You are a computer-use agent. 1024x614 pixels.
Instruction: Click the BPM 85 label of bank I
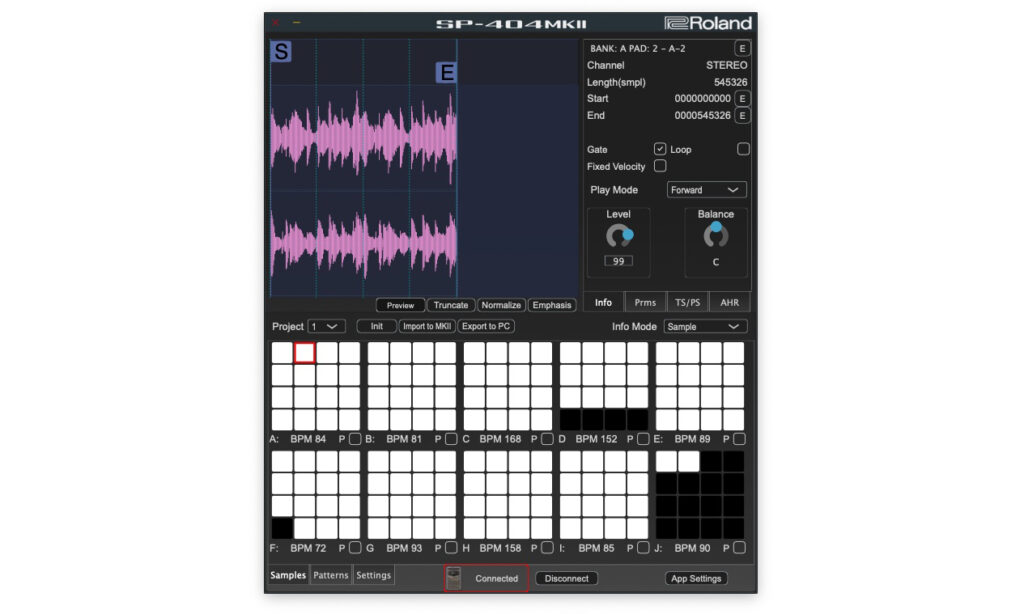[596, 548]
